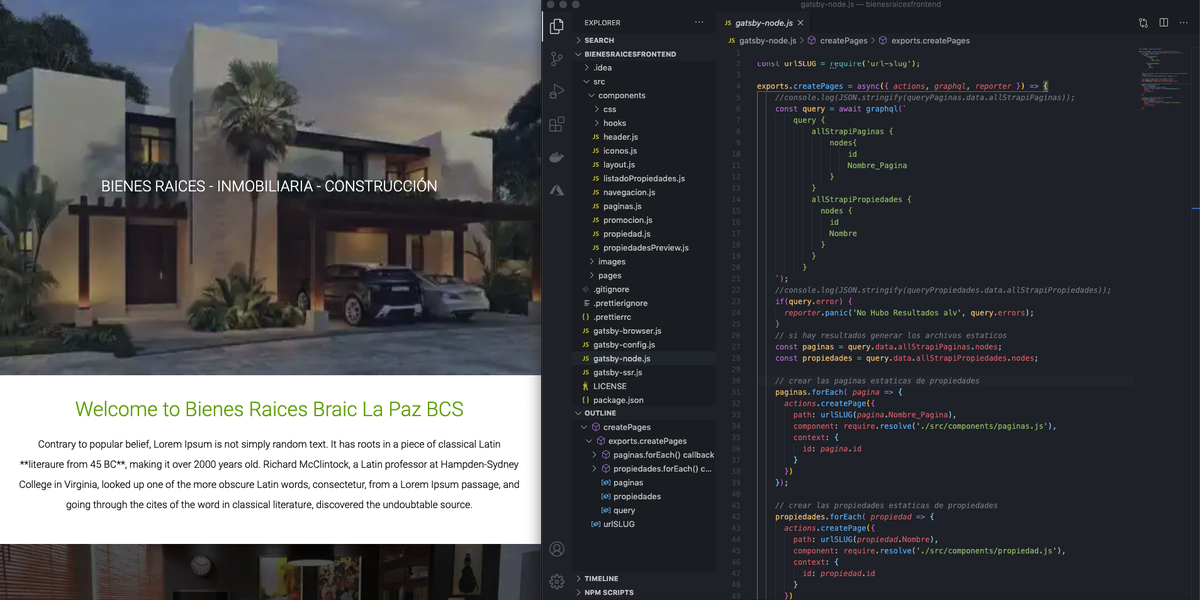
Task: Collapse the src folder
Action: coord(646,82)
